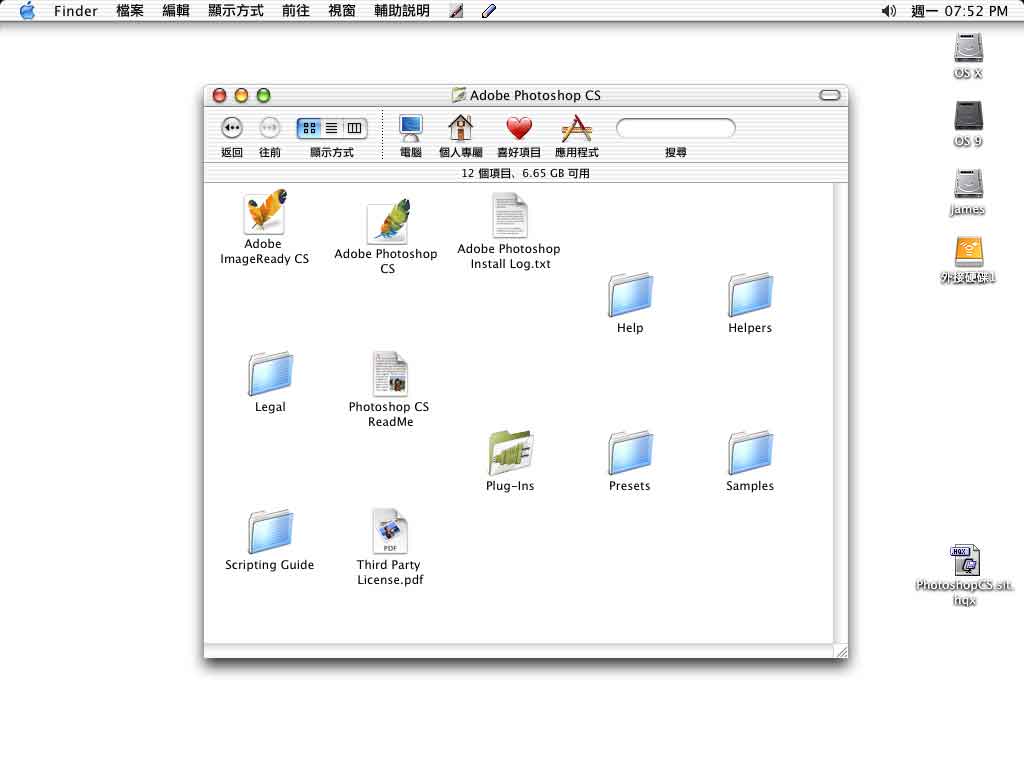This screenshot has width=1024, height=768.
Task: Switch to column view mode
Action: (x=354, y=128)
